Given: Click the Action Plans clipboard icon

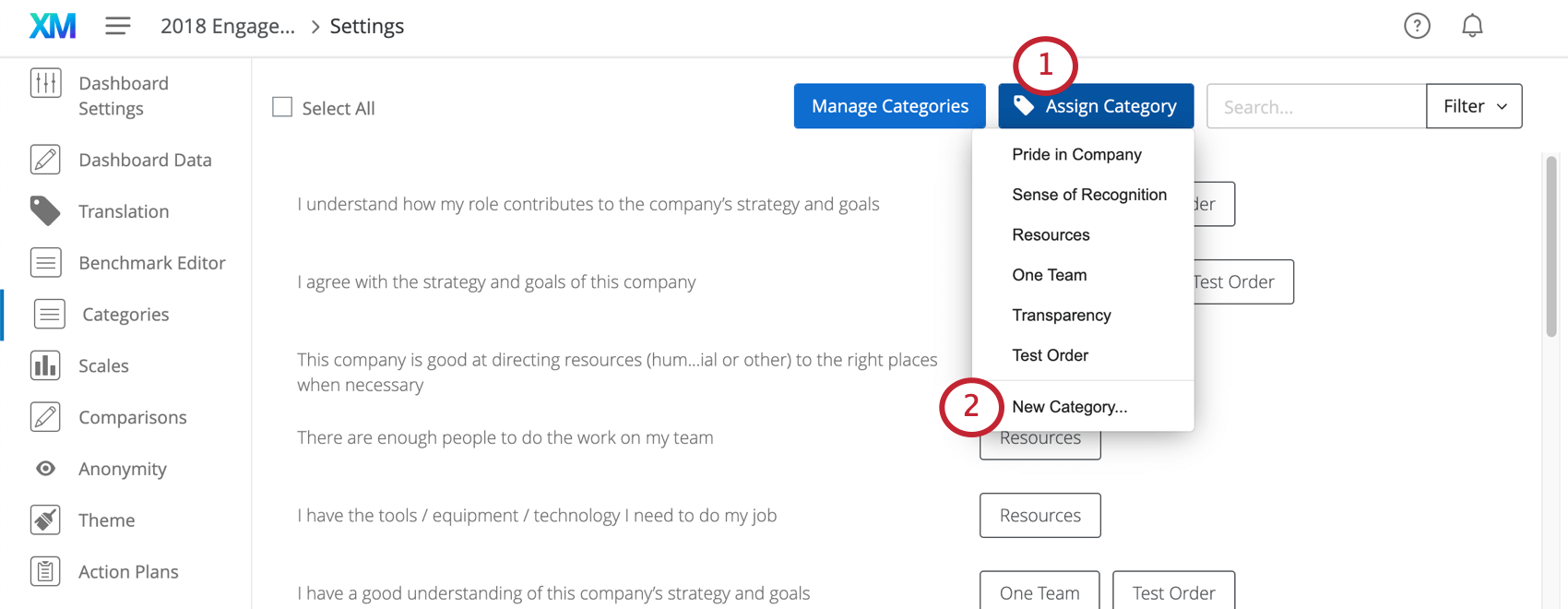Looking at the screenshot, I should click(x=45, y=572).
